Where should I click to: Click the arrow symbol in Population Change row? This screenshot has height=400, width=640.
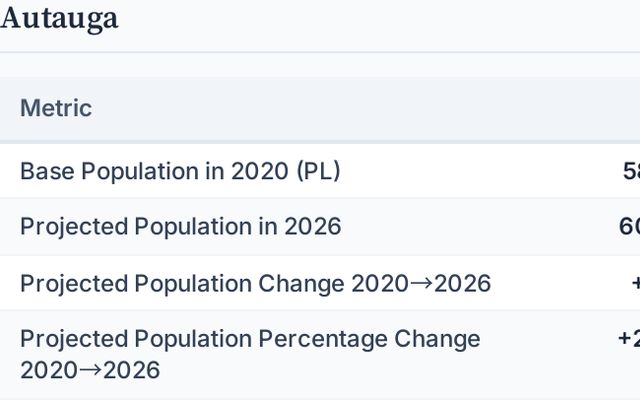(419, 283)
